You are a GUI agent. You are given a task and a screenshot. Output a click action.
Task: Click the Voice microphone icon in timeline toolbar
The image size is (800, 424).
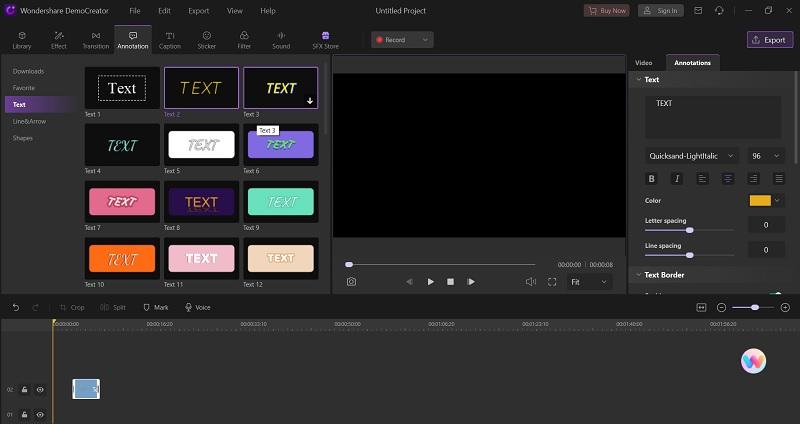[x=189, y=307]
